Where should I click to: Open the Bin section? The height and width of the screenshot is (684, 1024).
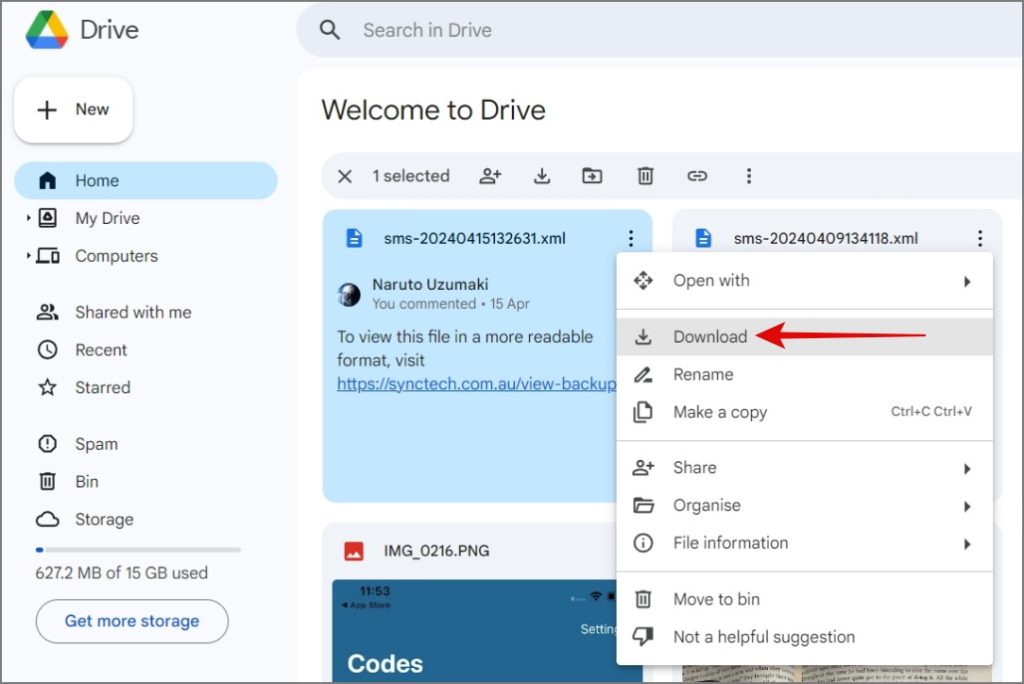coord(87,481)
